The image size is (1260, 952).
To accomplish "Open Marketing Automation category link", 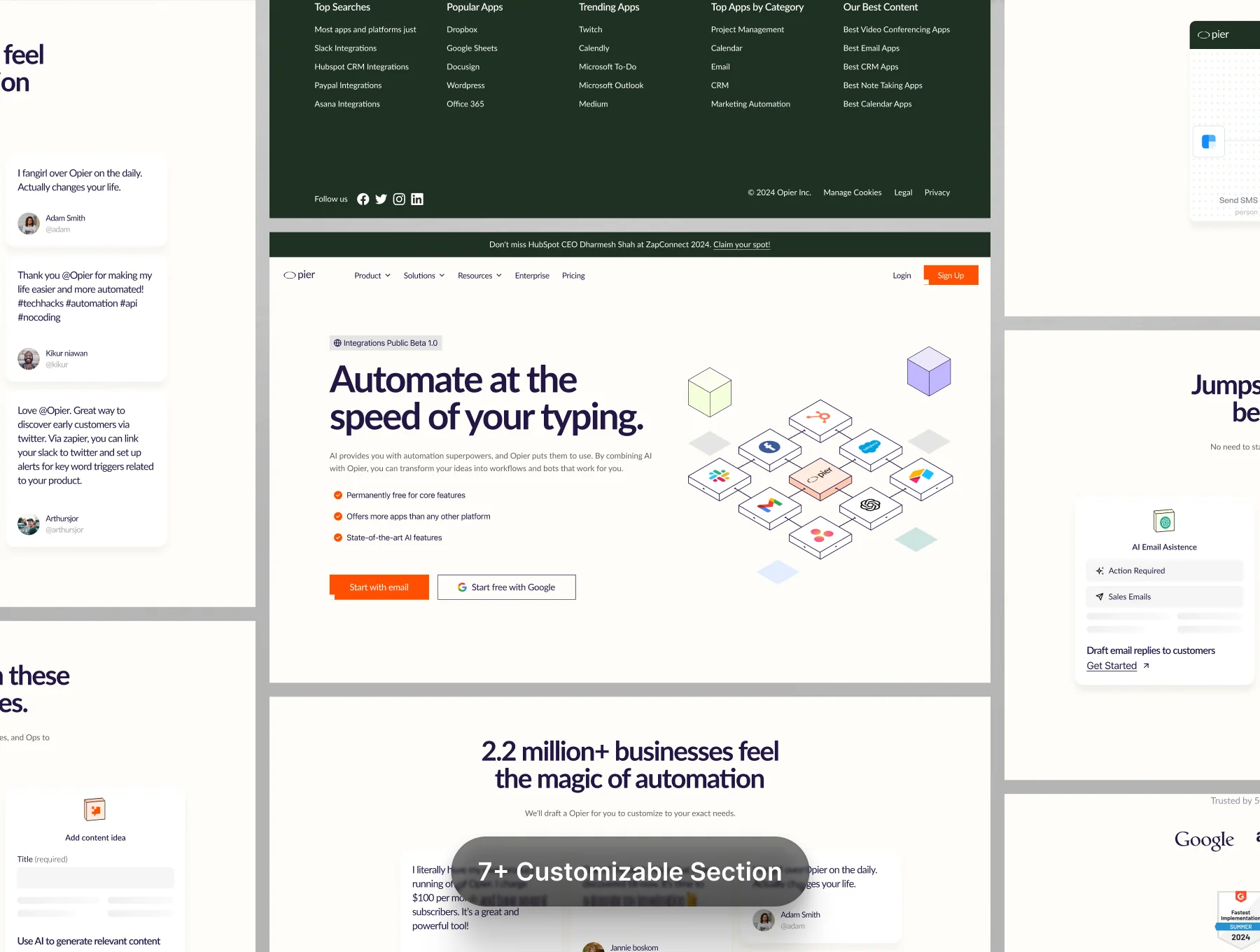I will [750, 104].
